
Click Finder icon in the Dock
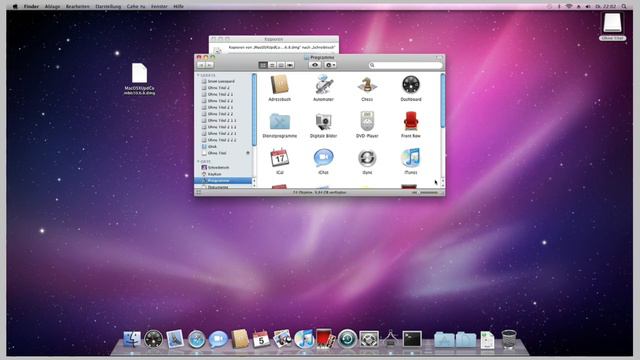pyautogui.click(x=132, y=339)
